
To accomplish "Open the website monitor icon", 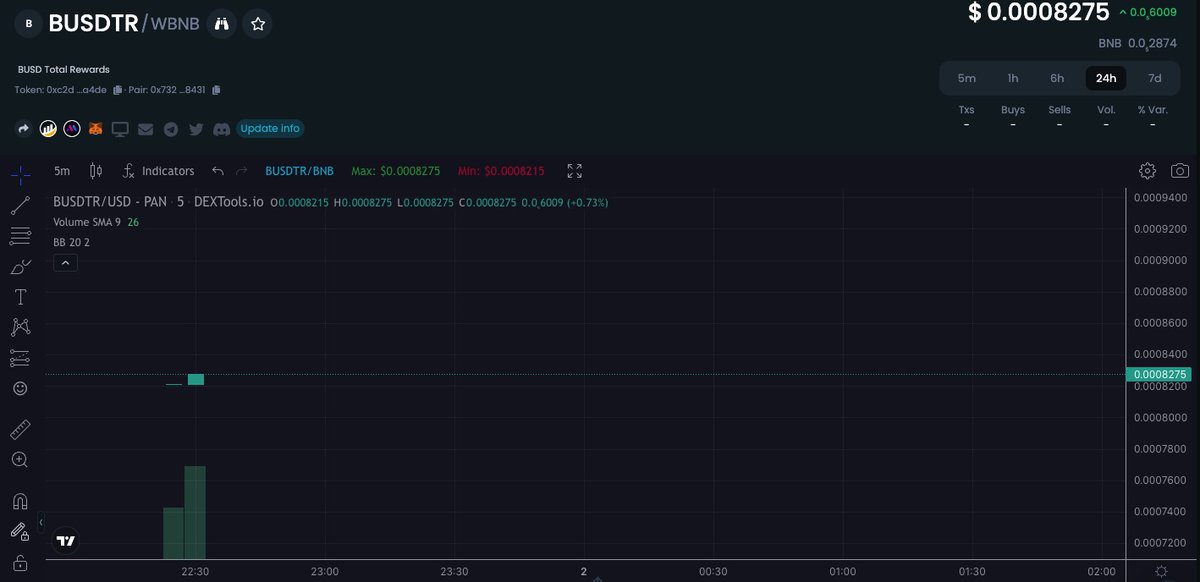I will pos(120,129).
